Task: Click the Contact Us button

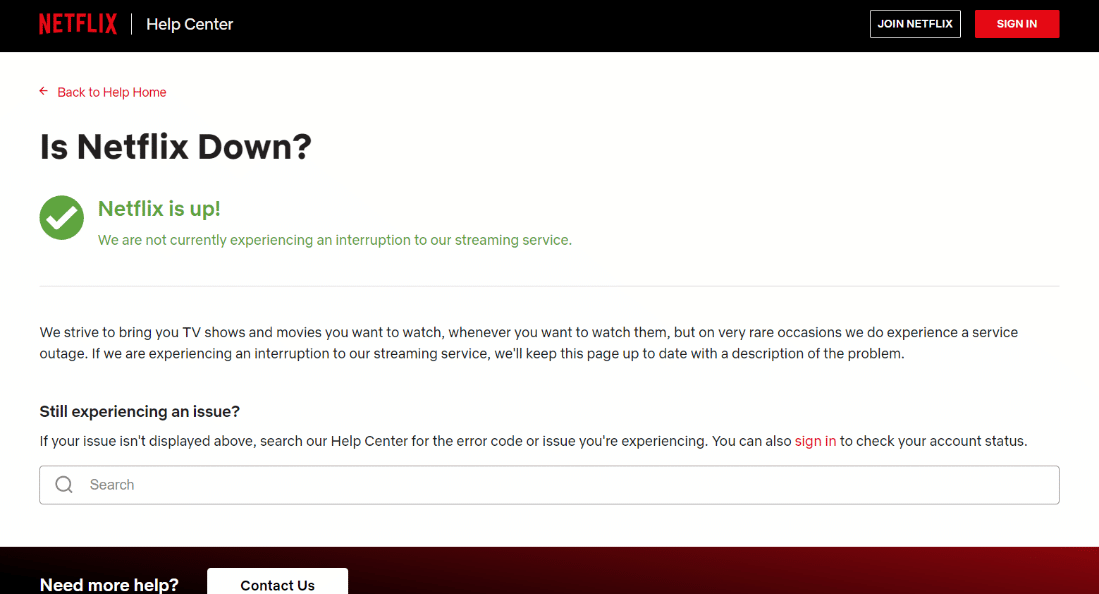Action: (278, 583)
